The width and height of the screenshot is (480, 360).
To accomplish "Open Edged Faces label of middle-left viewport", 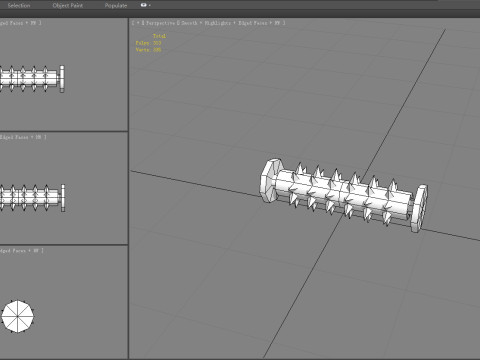I will click(x=14, y=137).
